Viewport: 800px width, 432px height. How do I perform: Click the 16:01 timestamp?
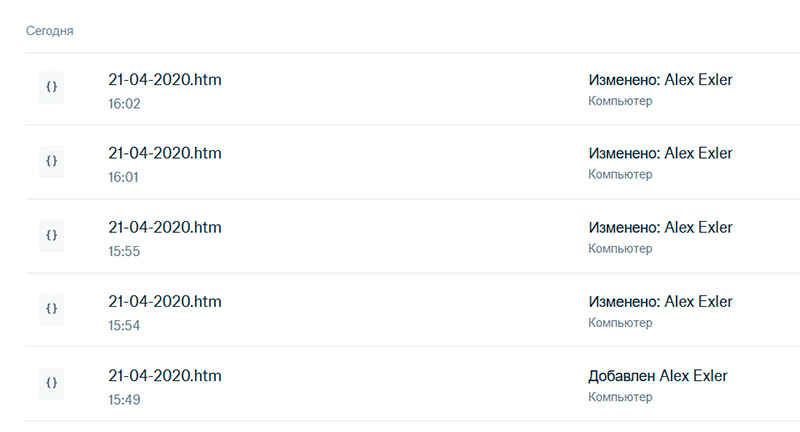point(124,177)
